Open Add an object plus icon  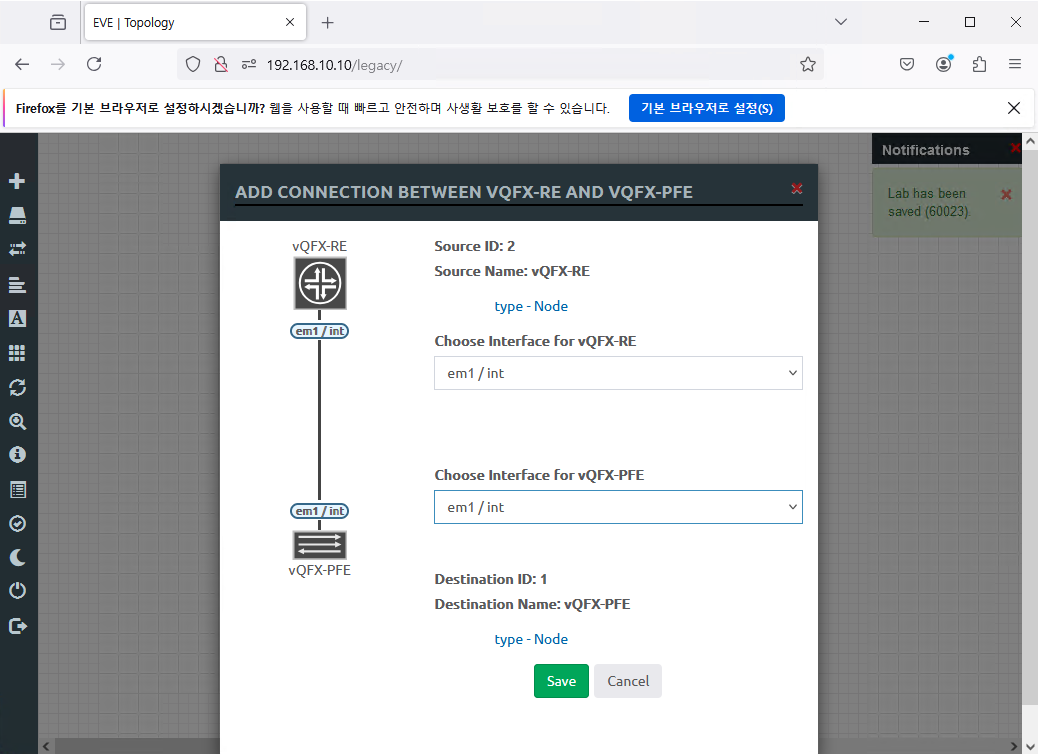17,181
